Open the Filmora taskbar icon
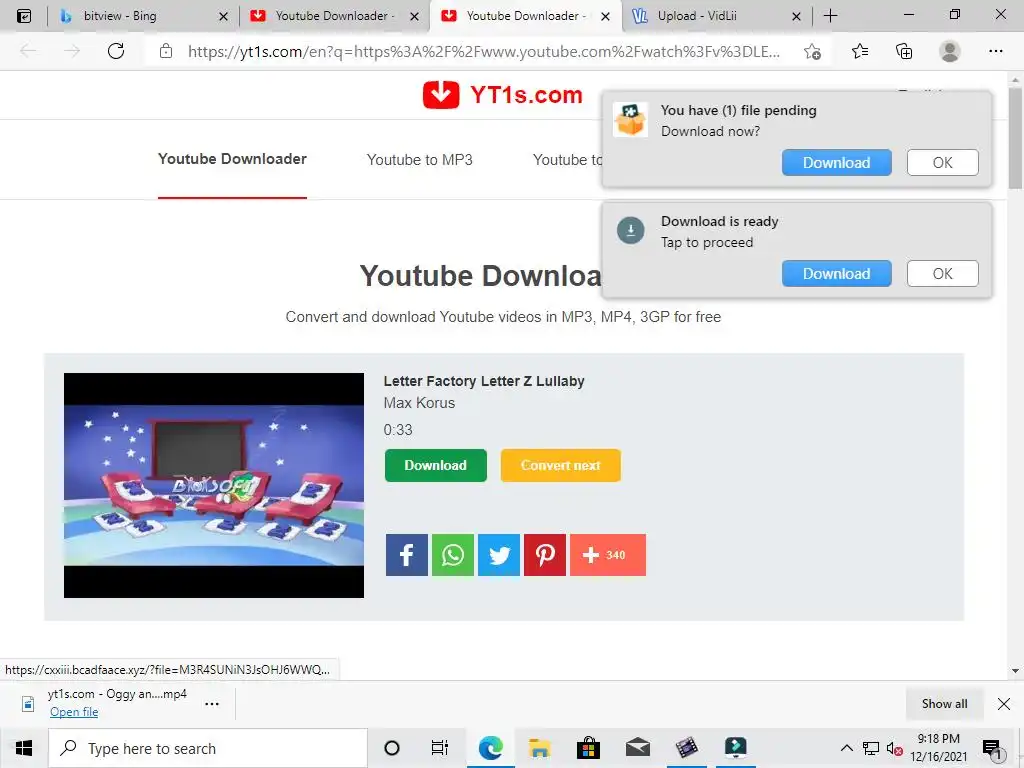The width and height of the screenshot is (1024, 768). point(735,748)
